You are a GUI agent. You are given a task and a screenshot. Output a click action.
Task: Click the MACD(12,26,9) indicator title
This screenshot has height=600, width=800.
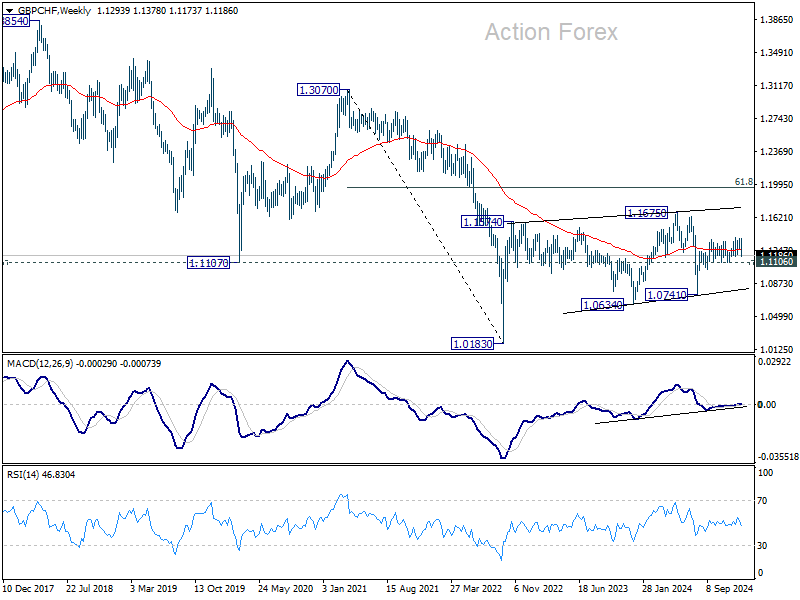(x=40, y=364)
